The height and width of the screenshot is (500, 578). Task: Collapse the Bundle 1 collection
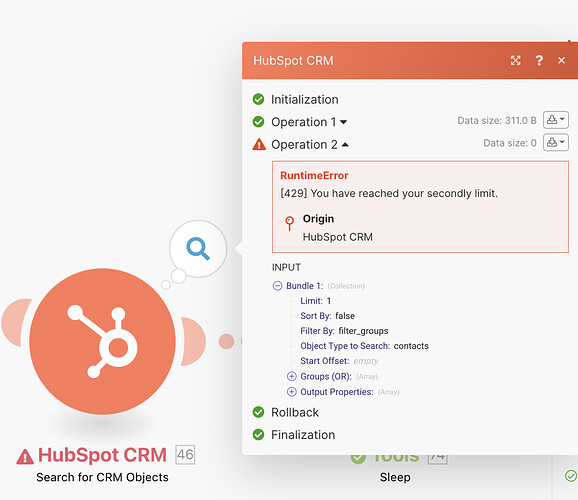pyautogui.click(x=277, y=286)
